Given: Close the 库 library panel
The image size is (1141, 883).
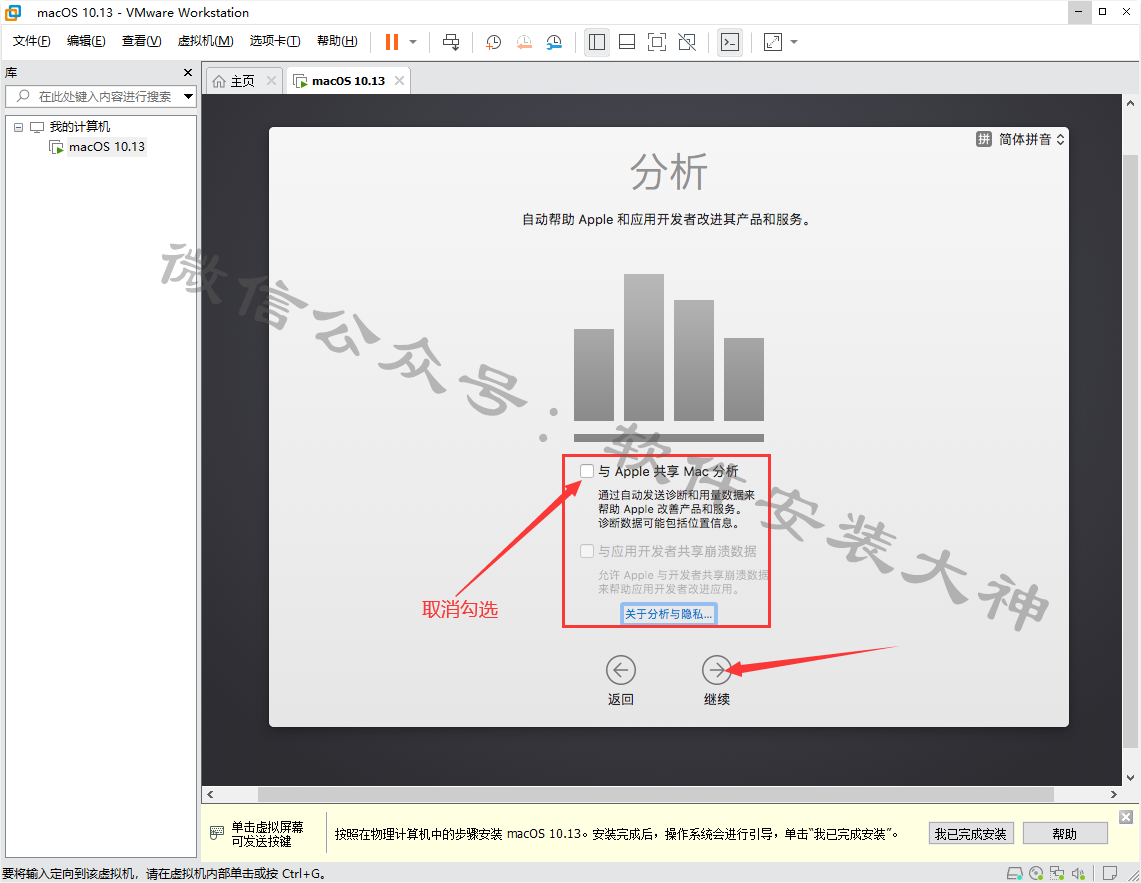Looking at the screenshot, I should pos(188,73).
